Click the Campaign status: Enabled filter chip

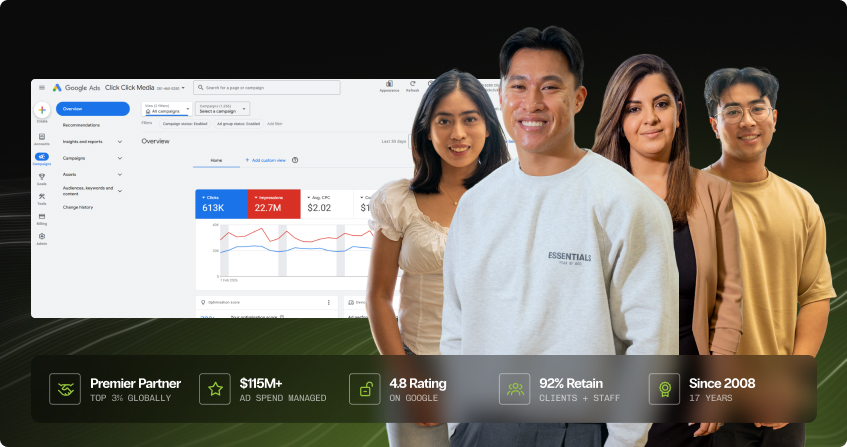pyautogui.click(x=185, y=124)
